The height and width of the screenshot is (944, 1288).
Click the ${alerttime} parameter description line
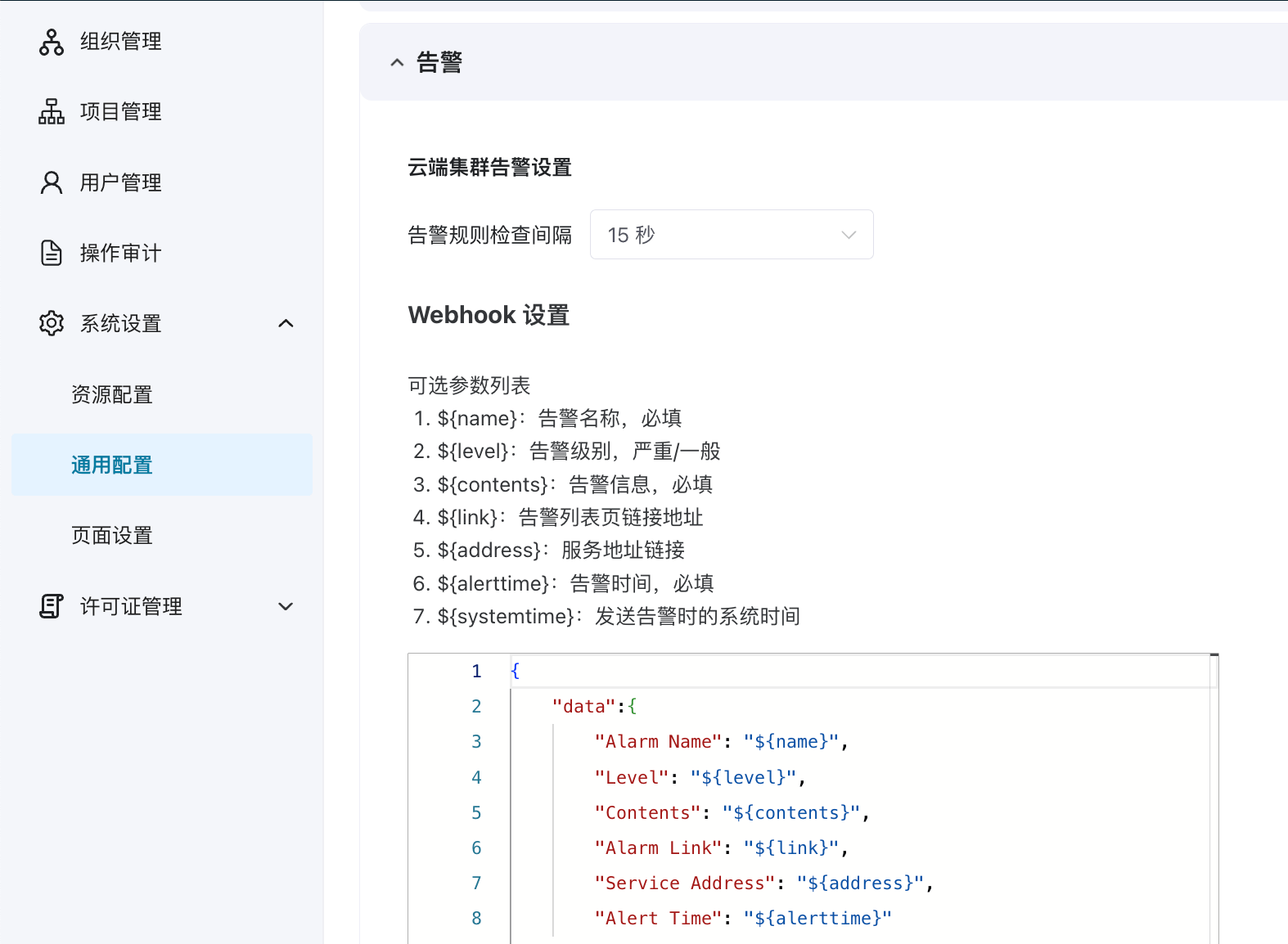point(564,583)
